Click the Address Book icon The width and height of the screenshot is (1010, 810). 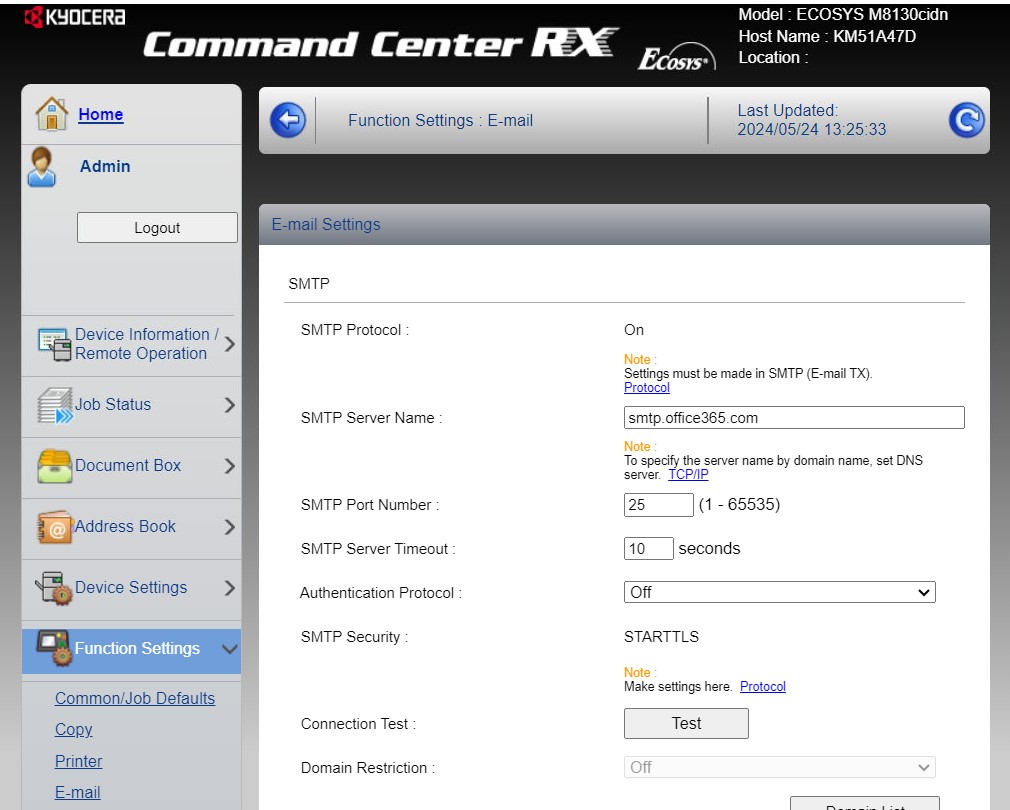(54, 527)
